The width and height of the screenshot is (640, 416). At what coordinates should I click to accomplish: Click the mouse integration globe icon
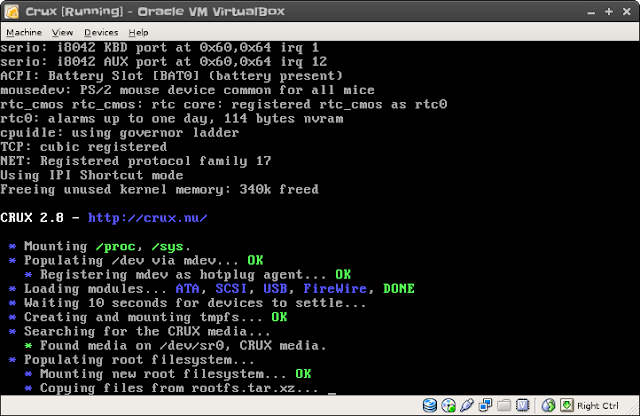click(549, 405)
